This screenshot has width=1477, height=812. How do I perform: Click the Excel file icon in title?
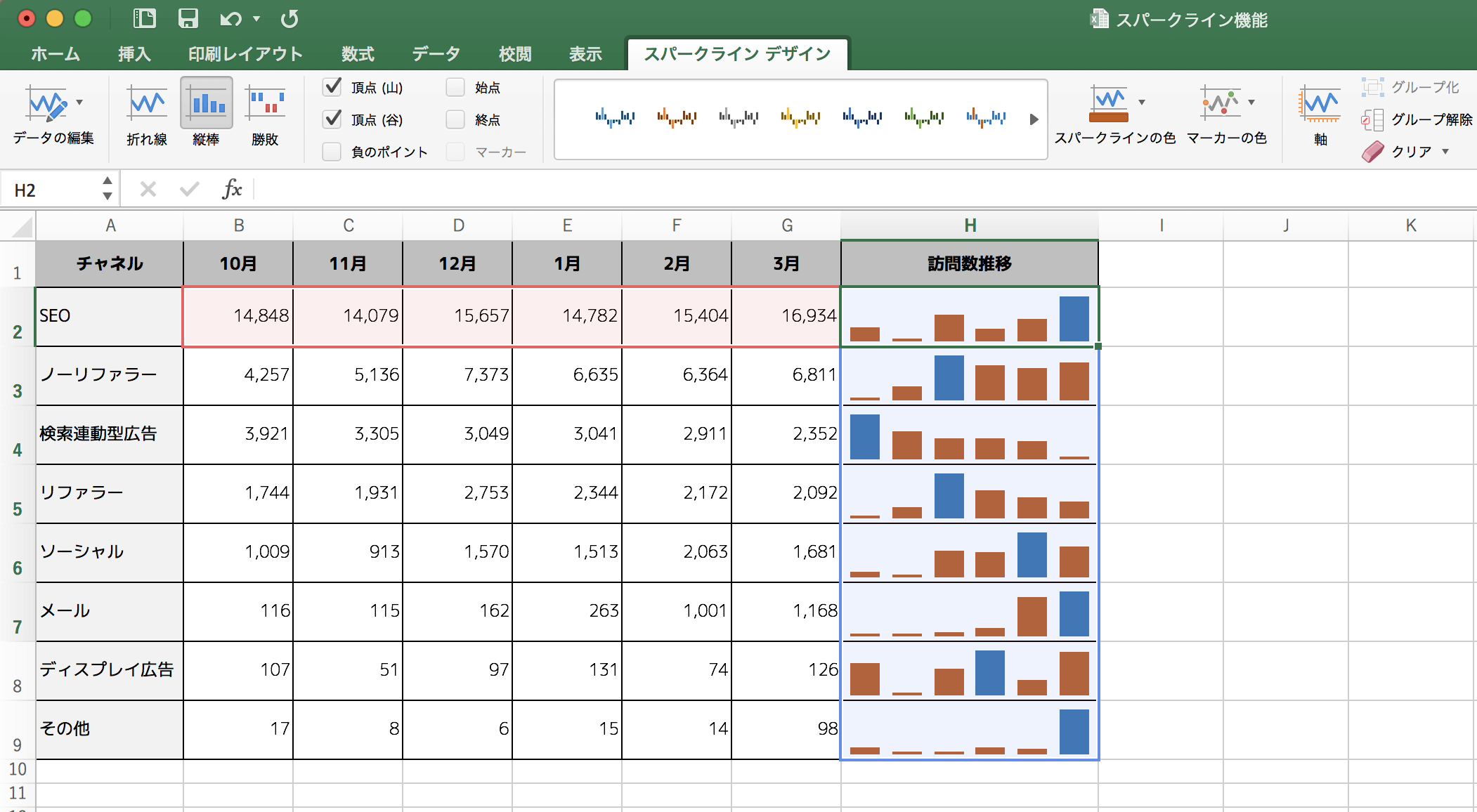1099,19
